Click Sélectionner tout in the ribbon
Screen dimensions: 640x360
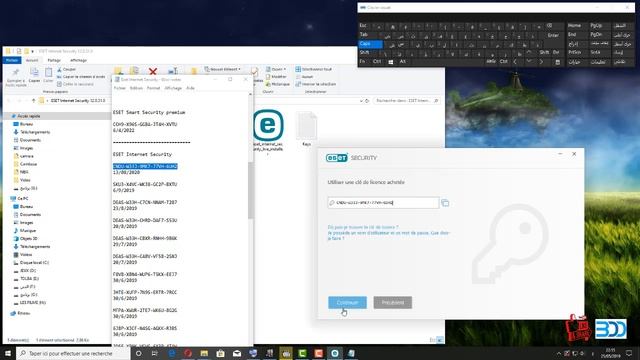(x=313, y=69)
